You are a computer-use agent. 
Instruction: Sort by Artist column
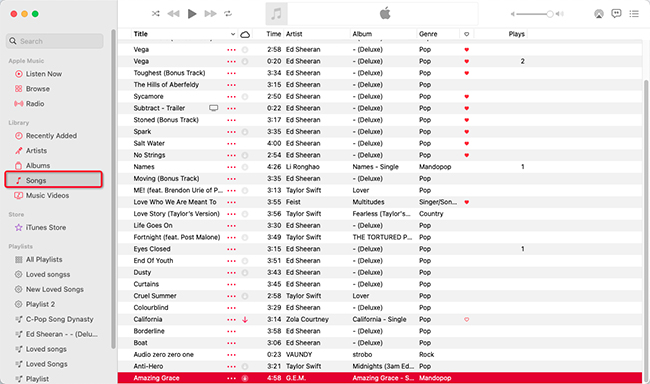click(294, 34)
